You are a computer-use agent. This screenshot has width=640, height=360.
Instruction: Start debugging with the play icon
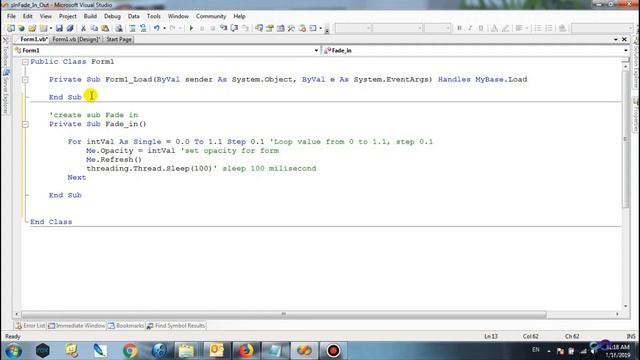point(191,28)
